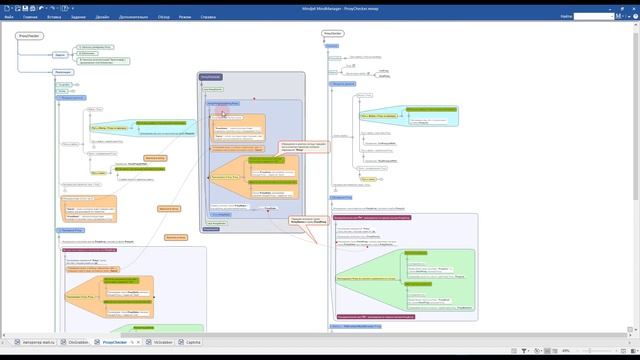Image resolution: width=640 pixels, height=360 pixels.
Task: Open the Задание ribbon tab
Action: [x=78, y=17]
